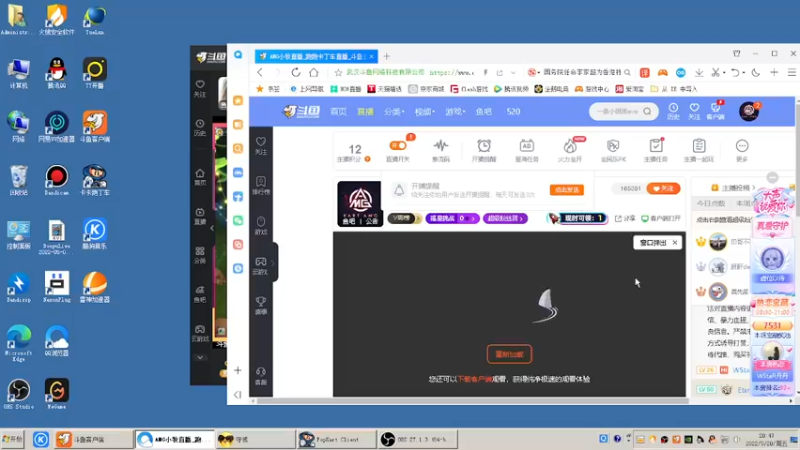Click the Douyu room search input
The image size is (800, 450).
click(617, 111)
